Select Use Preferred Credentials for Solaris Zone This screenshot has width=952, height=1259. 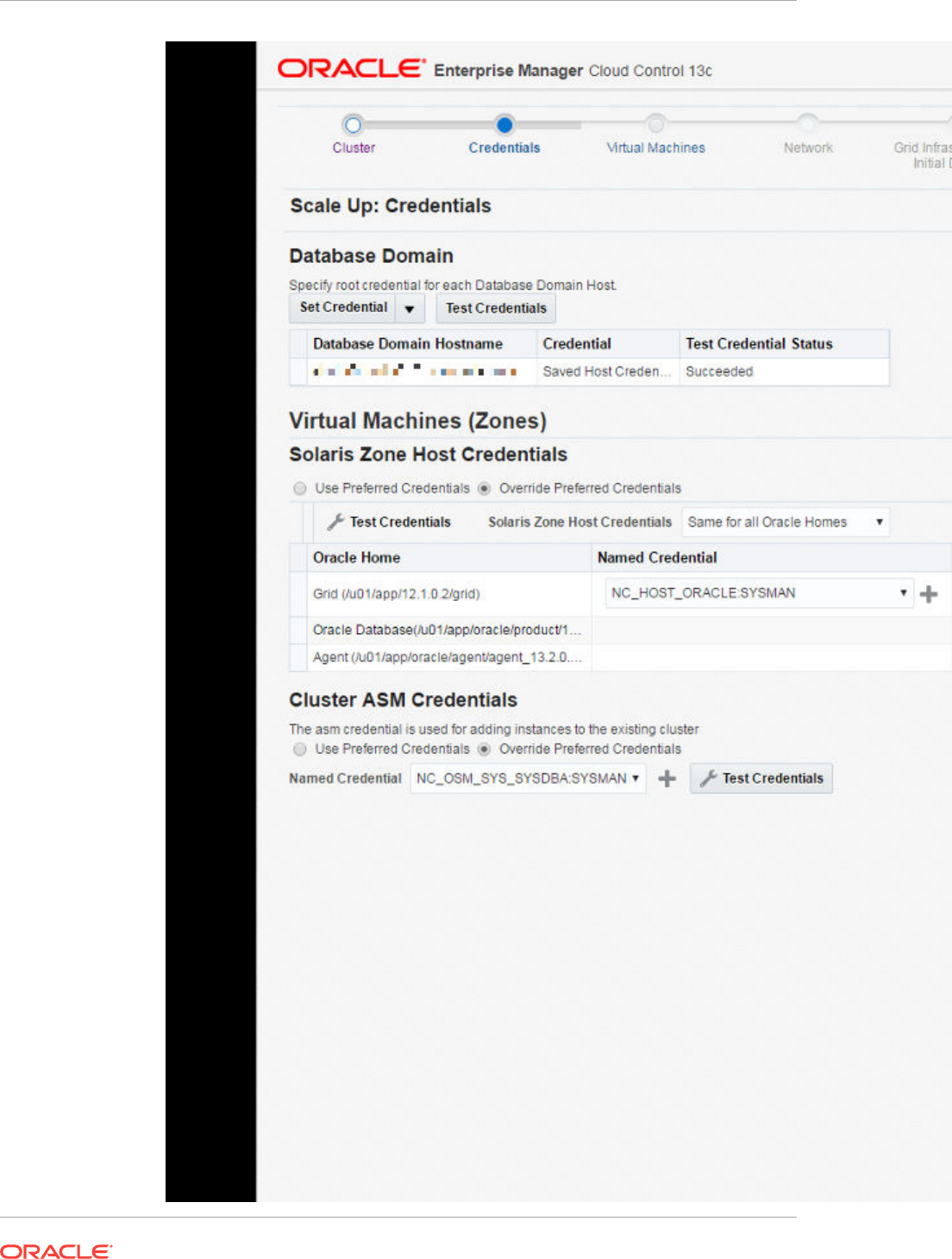299,488
